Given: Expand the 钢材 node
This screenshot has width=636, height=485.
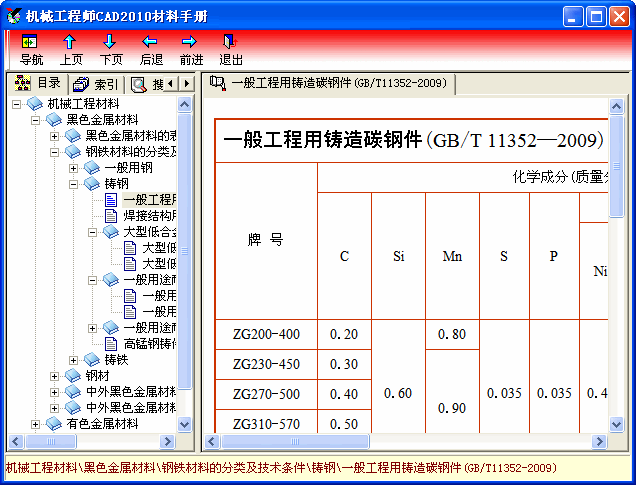Looking at the screenshot, I should (54, 376).
